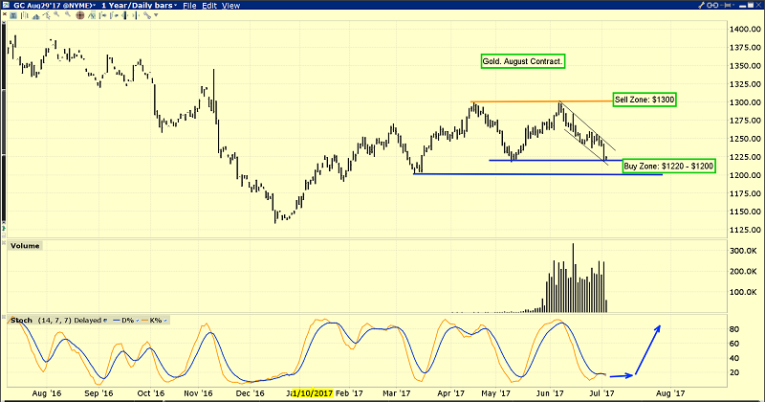Click the Volume panel label
765x402 pixels.
point(24,244)
